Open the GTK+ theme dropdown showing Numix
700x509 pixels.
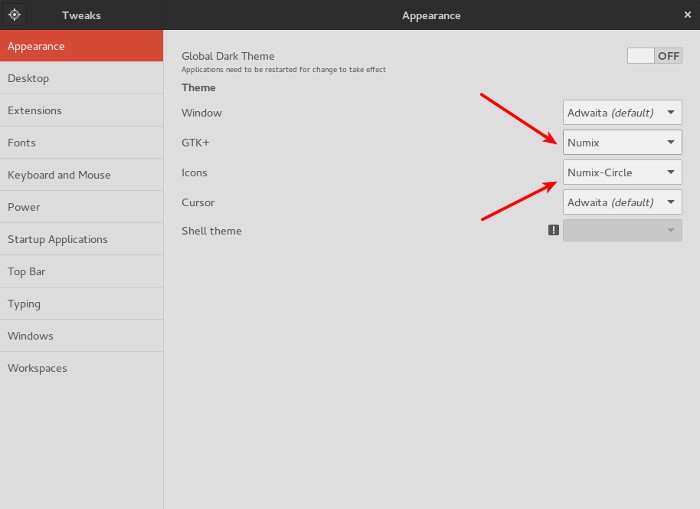coord(622,142)
